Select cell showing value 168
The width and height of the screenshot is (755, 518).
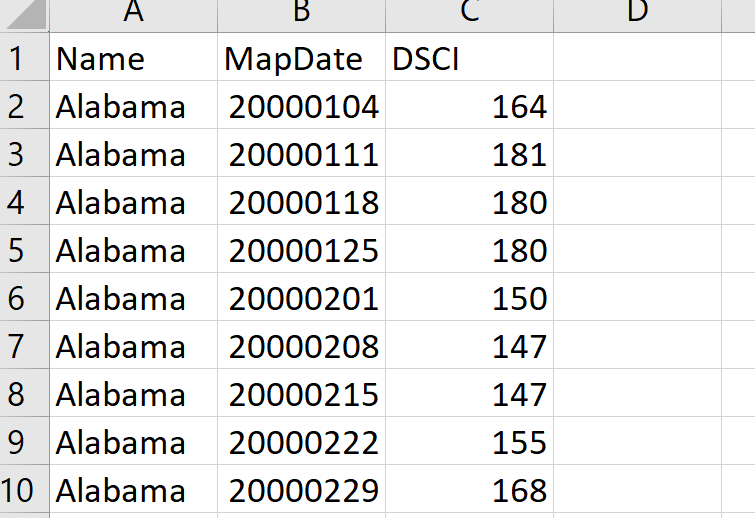pyautogui.click(x=469, y=490)
